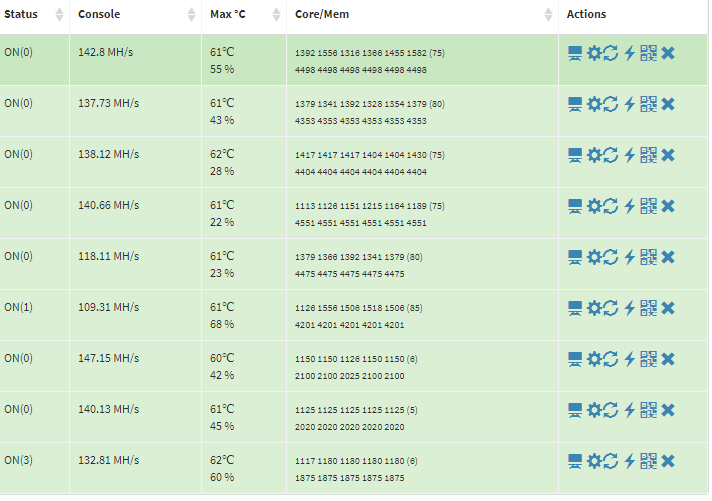Click the X icon for the 109.31 MH/s rig
The height and width of the screenshot is (501, 712).
[x=668, y=307]
